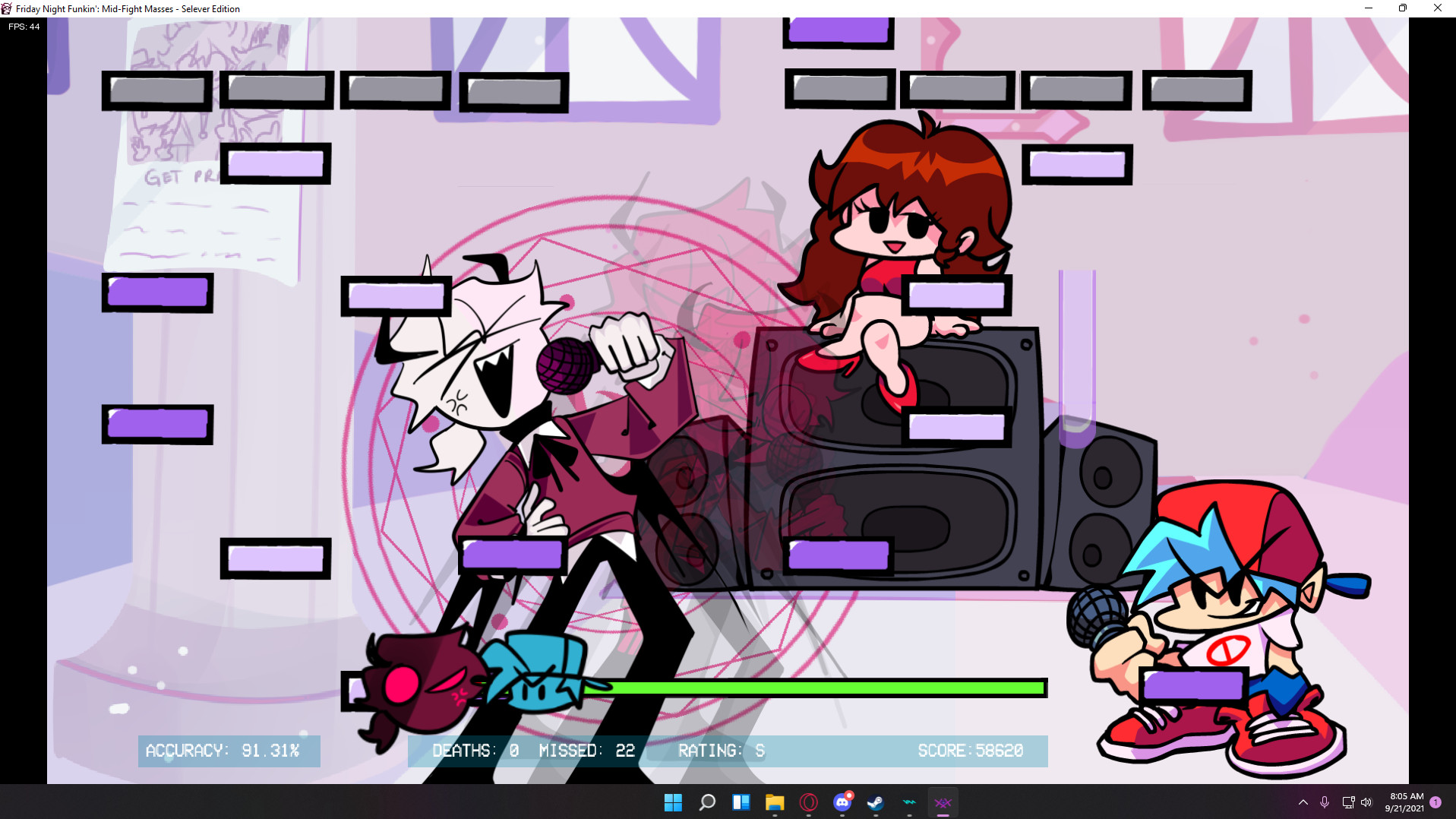The image size is (1456, 819).
Task: Click the SCORE: 58620 text
Action: (970, 751)
